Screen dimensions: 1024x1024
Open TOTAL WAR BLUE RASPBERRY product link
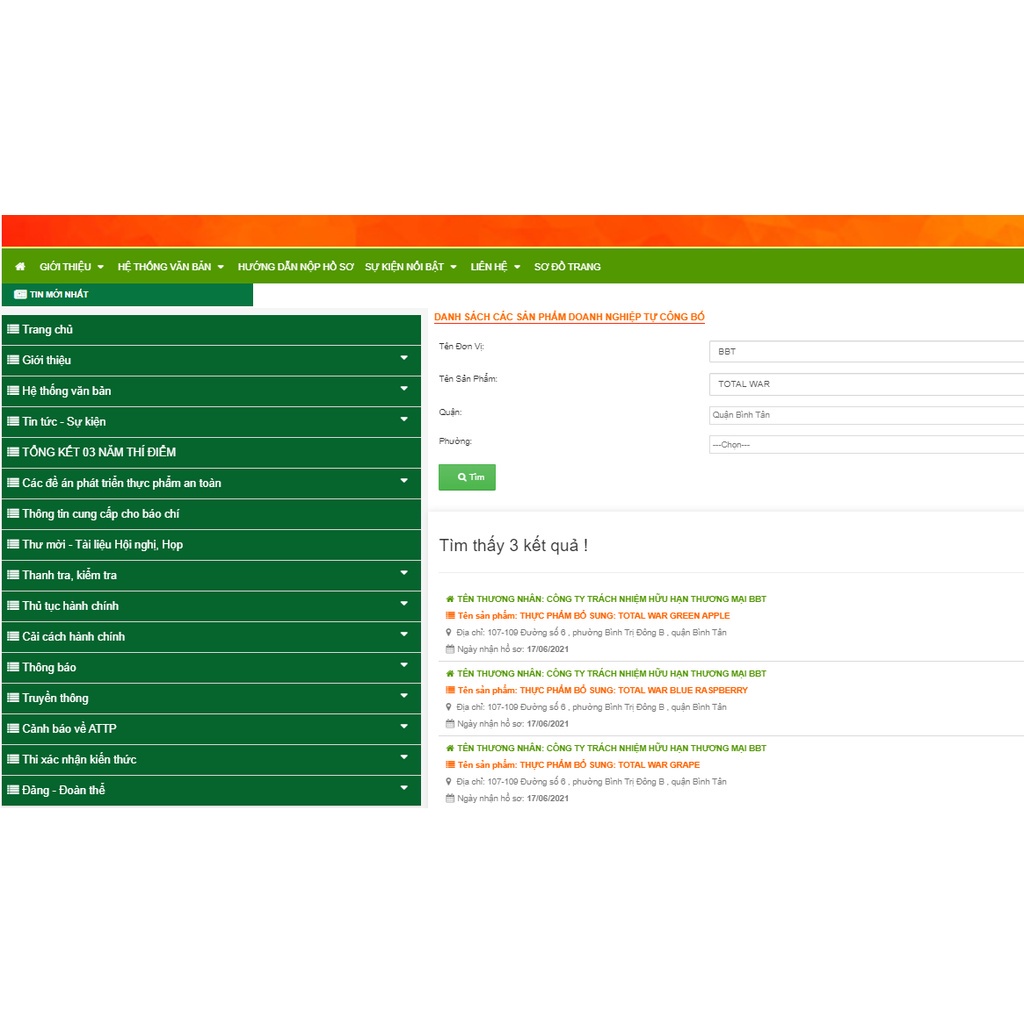602,690
